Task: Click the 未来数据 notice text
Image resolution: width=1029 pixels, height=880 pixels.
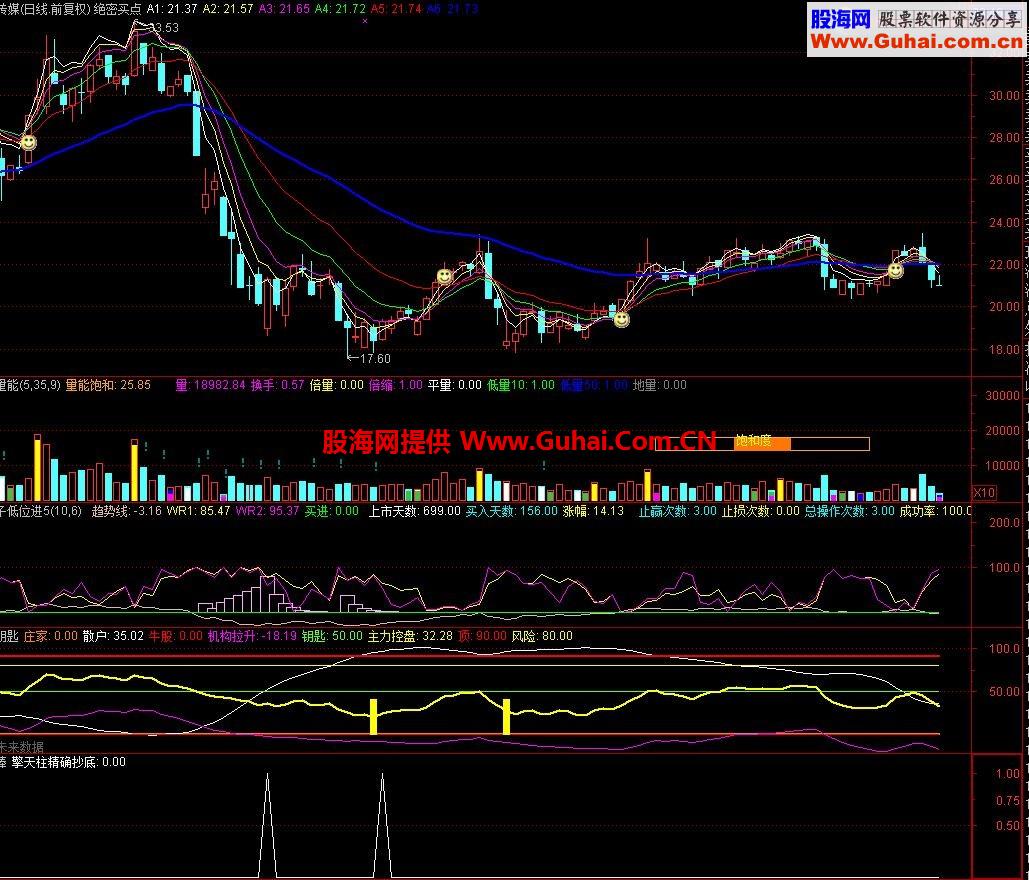Action: point(22,747)
